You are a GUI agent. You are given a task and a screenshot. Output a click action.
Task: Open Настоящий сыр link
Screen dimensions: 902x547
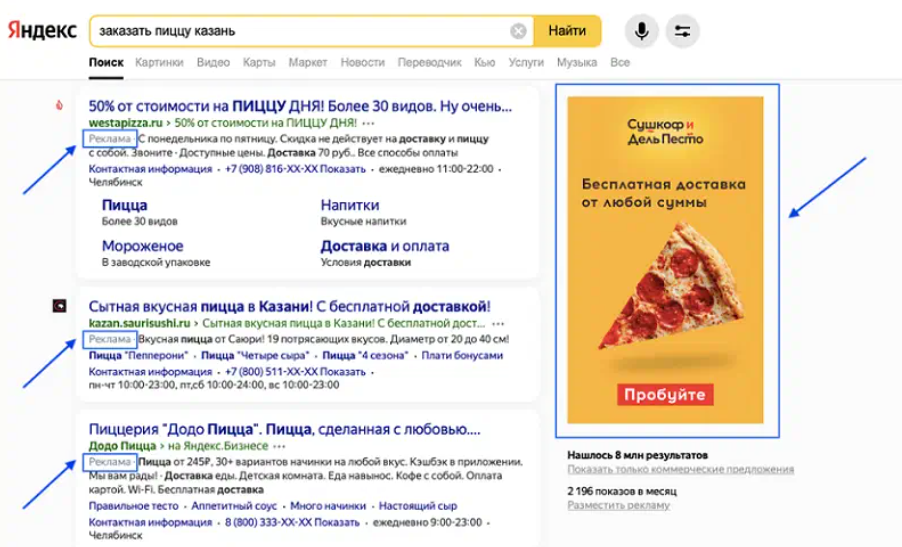pyautogui.click(x=418, y=506)
